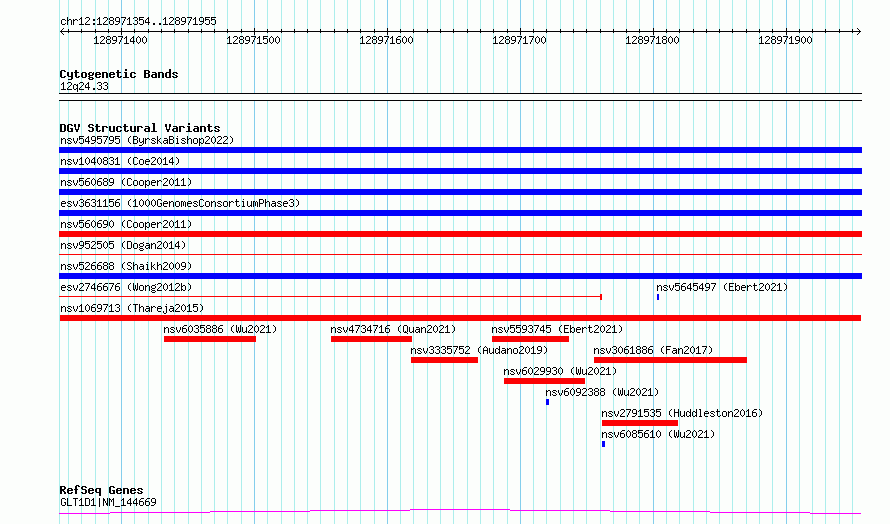Click ruler position 128971600
Screen dimensions: 890x524
[x=387, y=40]
